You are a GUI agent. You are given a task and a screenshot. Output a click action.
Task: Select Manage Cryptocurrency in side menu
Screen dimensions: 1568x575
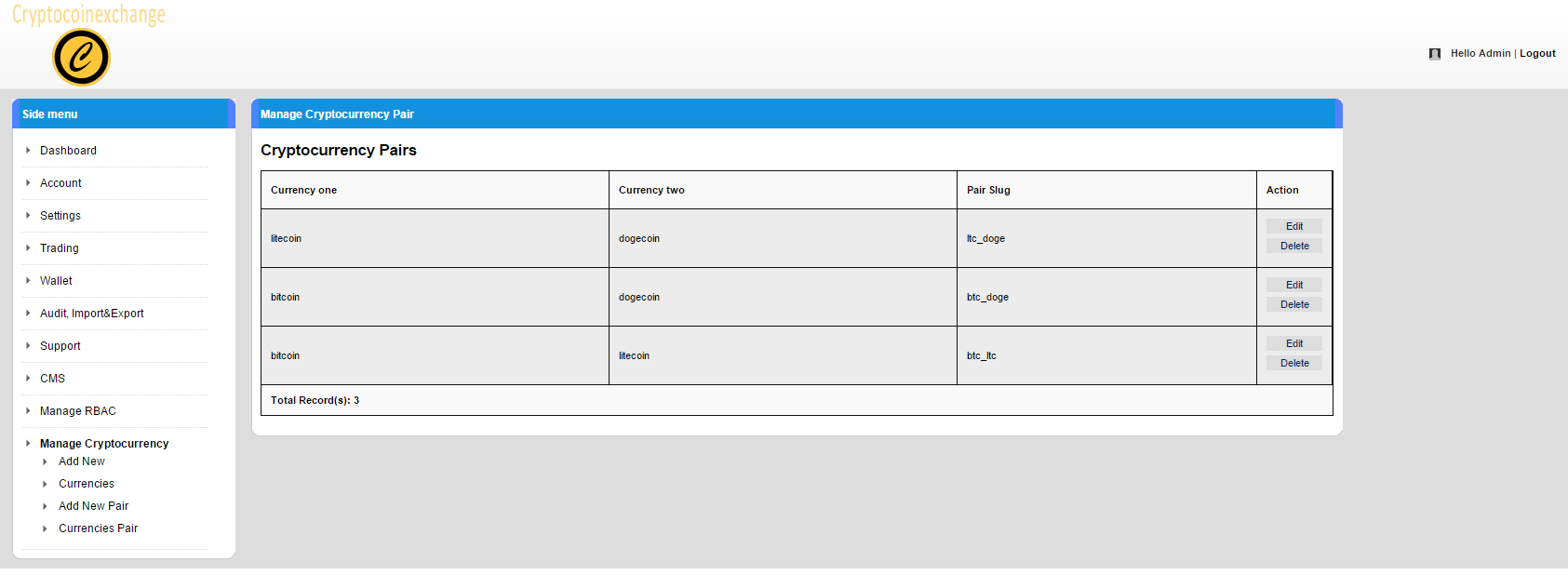pyautogui.click(x=104, y=444)
